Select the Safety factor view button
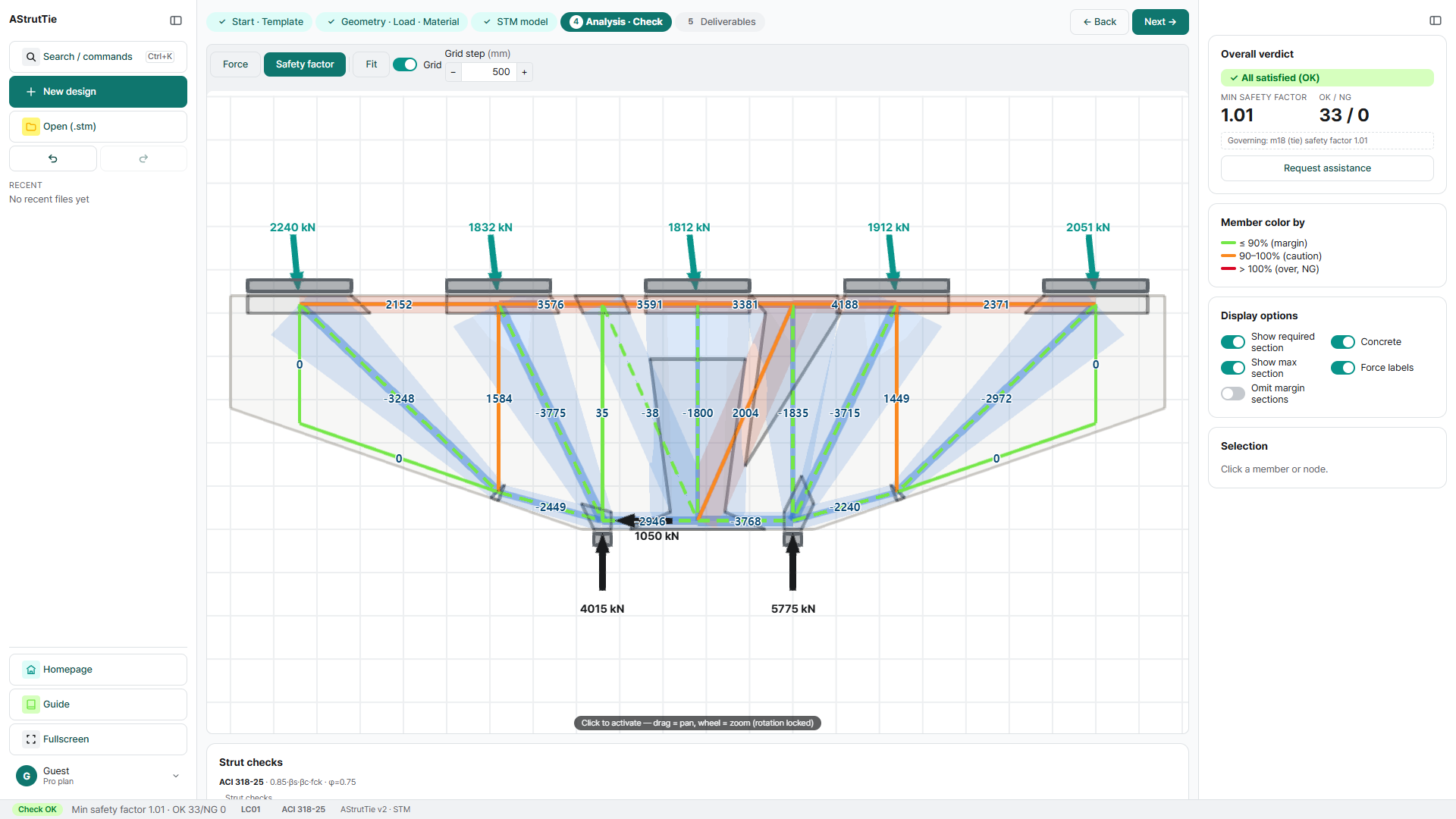Viewport: 1456px width, 819px height. [x=305, y=64]
